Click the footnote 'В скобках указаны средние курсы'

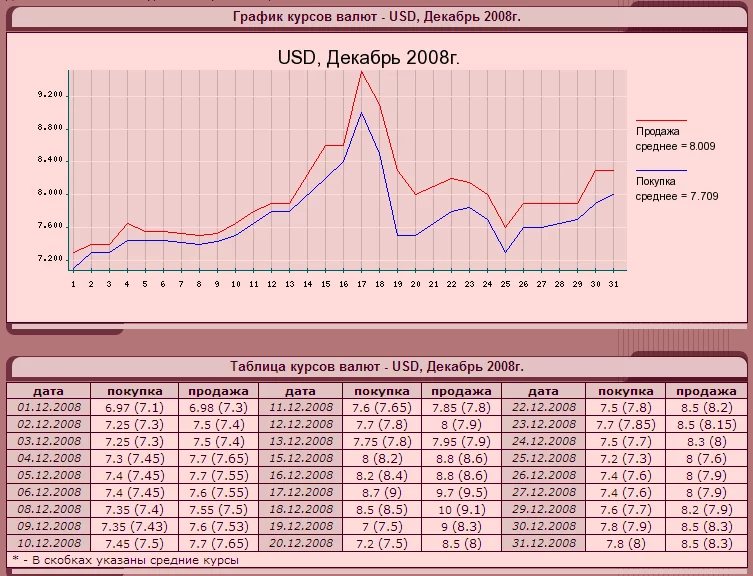[135, 560]
